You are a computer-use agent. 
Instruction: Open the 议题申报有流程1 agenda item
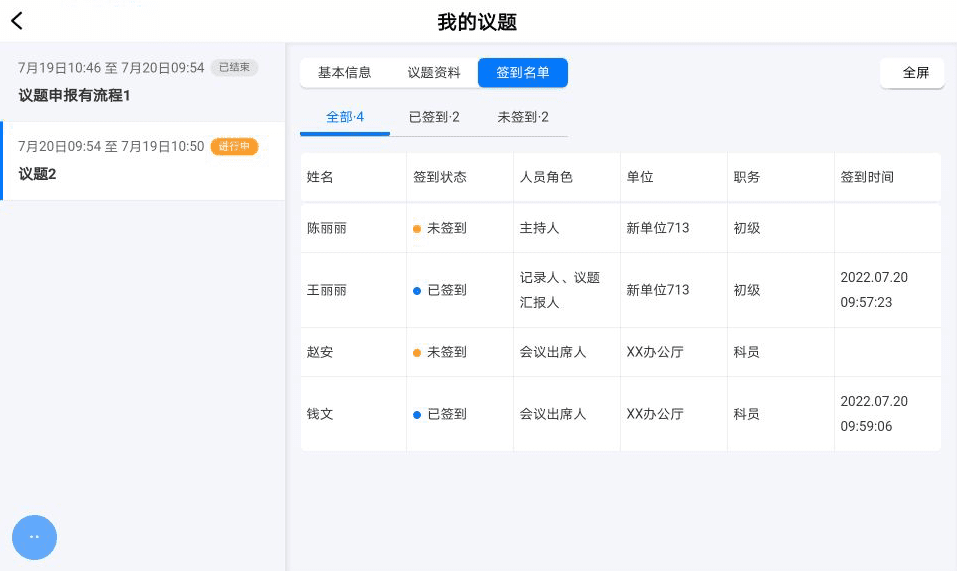(x=143, y=82)
